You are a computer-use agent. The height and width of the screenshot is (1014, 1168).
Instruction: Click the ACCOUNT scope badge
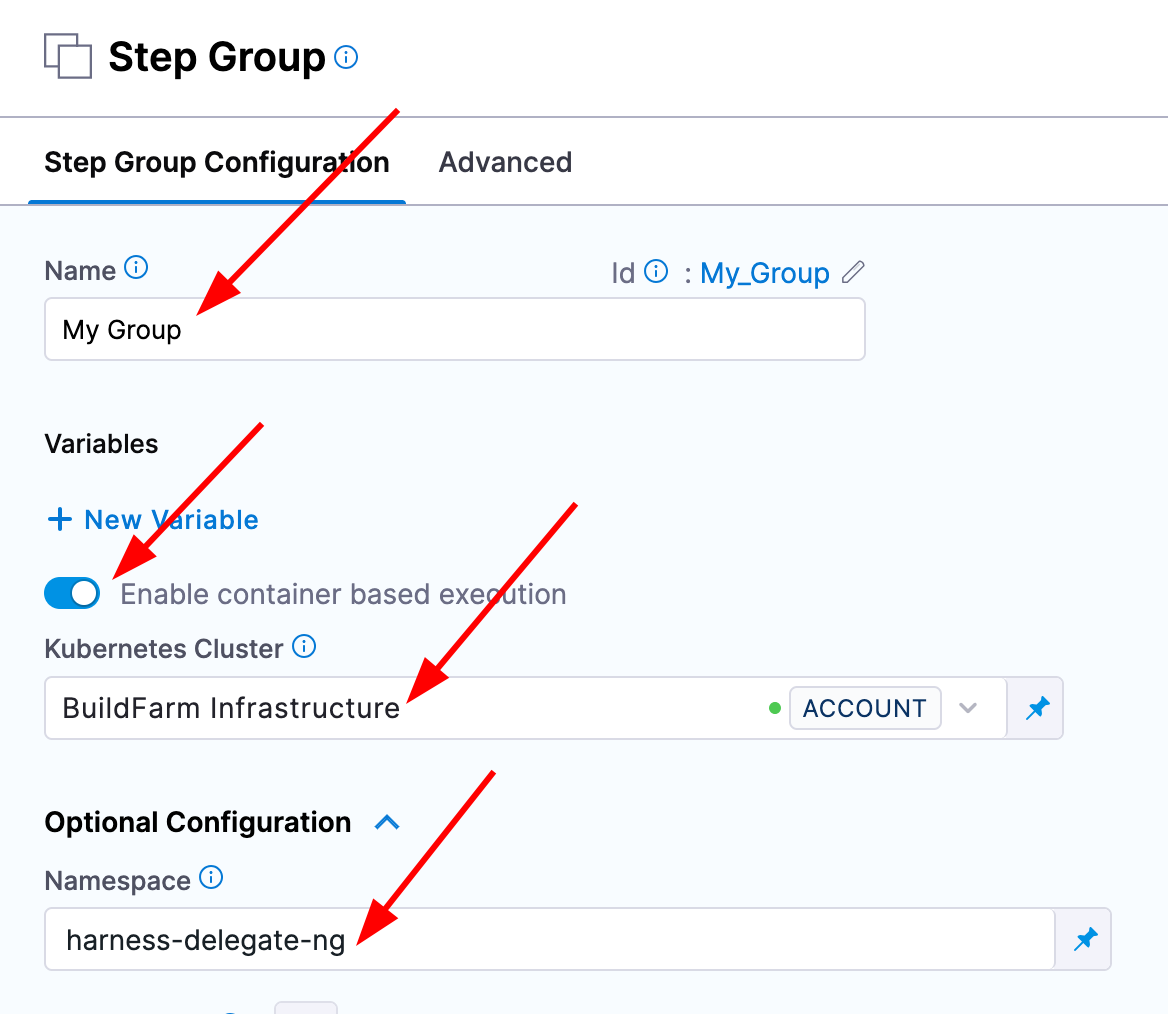click(x=864, y=708)
